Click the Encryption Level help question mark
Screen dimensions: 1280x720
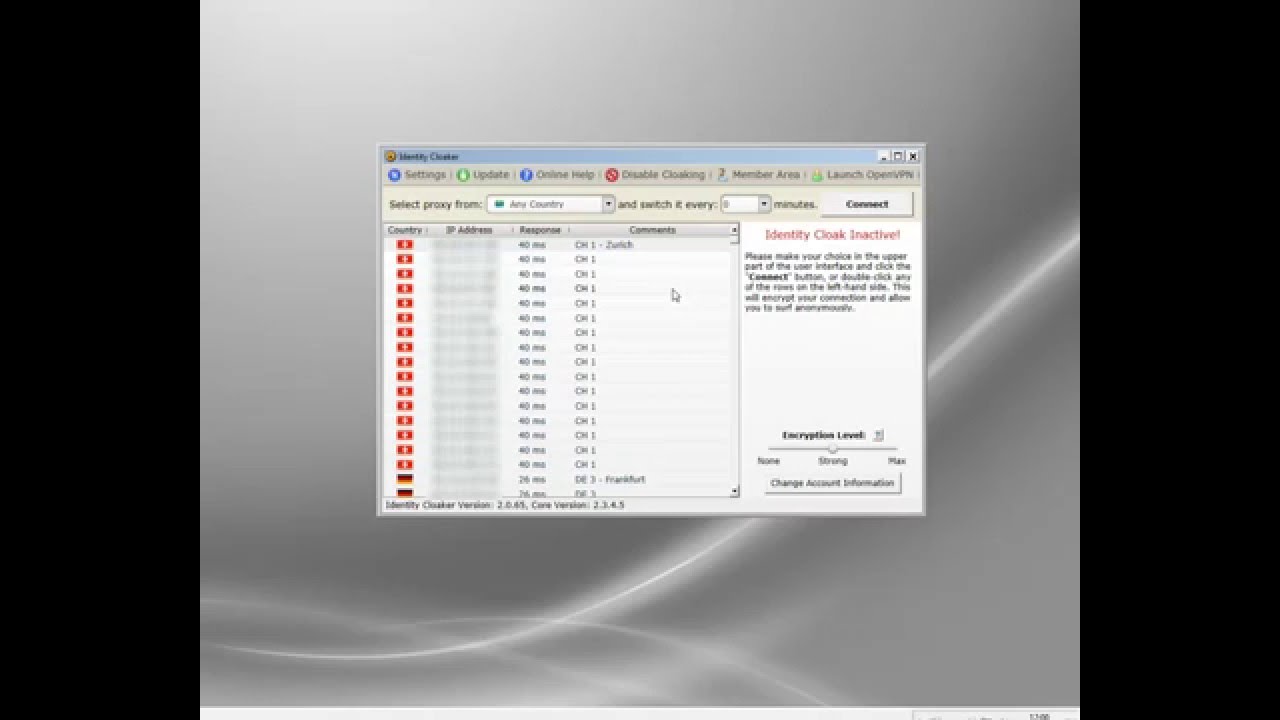click(878, 435)
